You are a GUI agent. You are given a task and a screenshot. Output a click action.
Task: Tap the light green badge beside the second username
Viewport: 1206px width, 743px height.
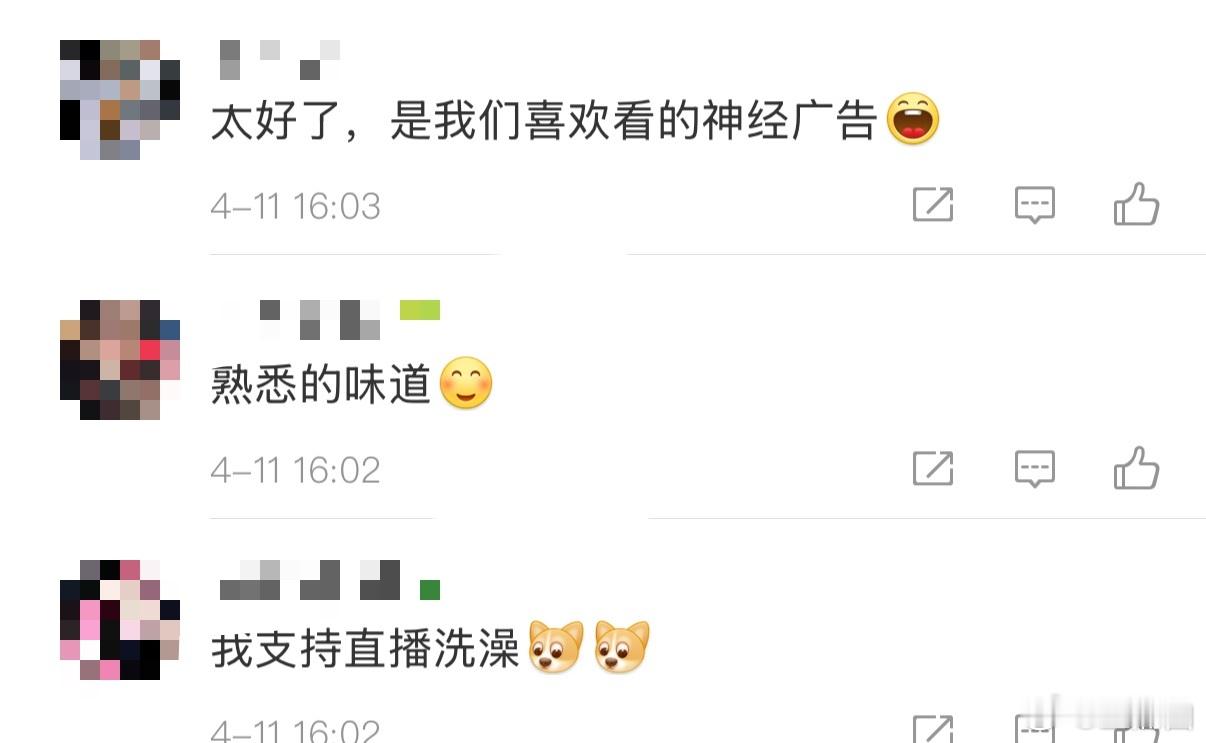pos(420,310)
